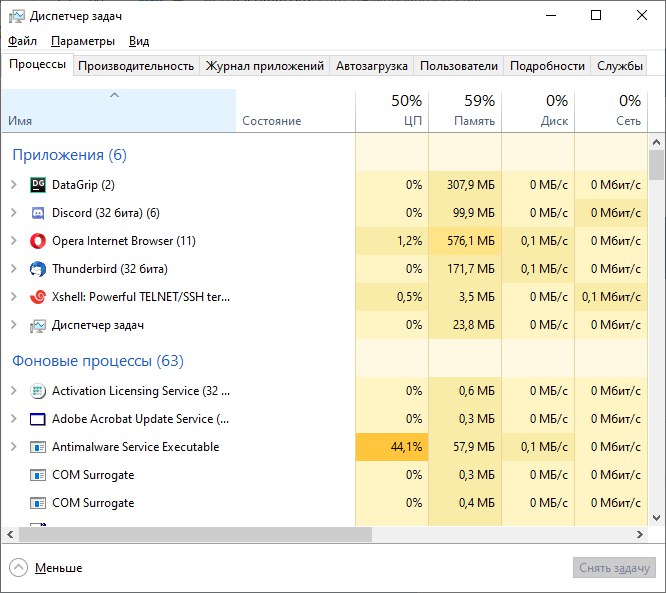This screenshot has height=593, width=666.
Task: Open the Параметры menu
Action: pos(83,41)
